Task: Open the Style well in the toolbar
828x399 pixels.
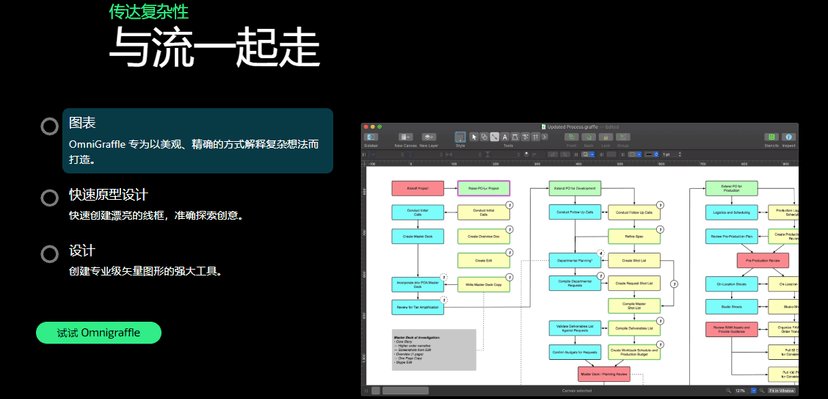Action: (460, 137)
